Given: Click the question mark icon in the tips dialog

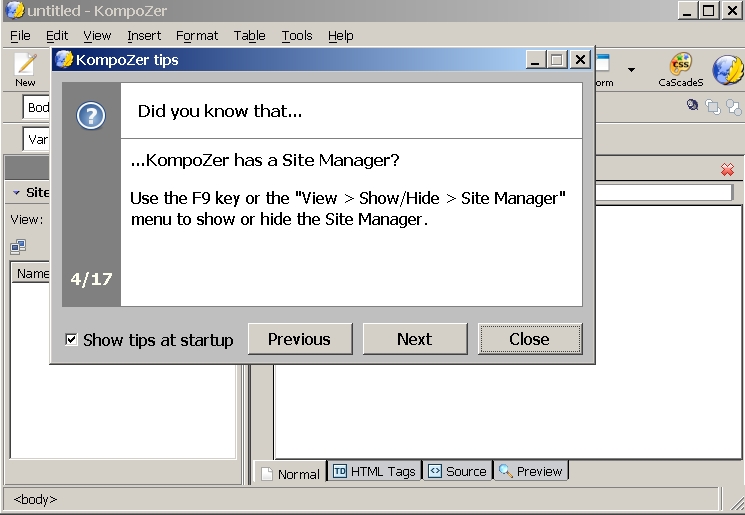Looking at the screenshot, I should 91,115.
